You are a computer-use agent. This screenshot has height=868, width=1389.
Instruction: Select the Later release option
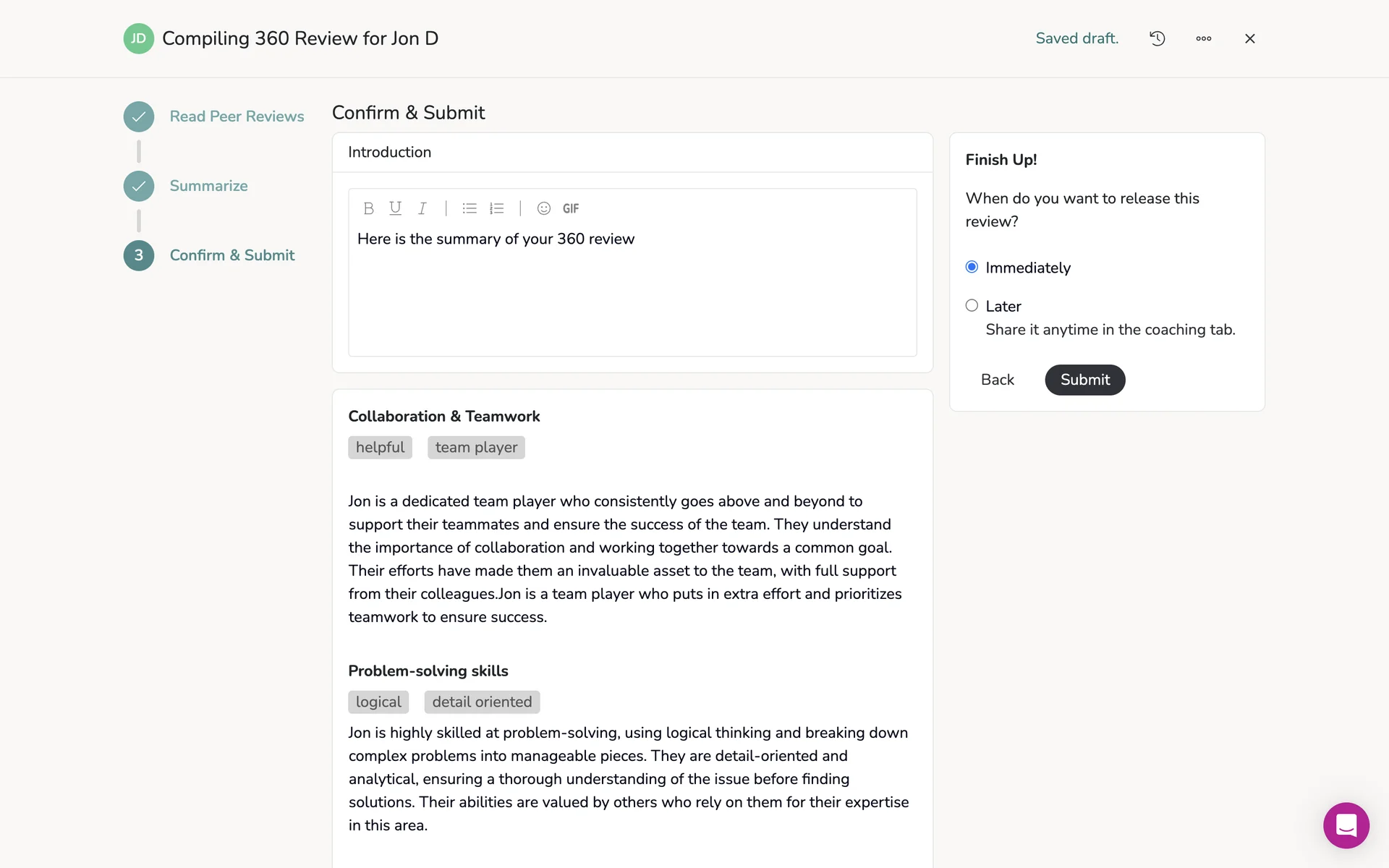coord(972,305)
